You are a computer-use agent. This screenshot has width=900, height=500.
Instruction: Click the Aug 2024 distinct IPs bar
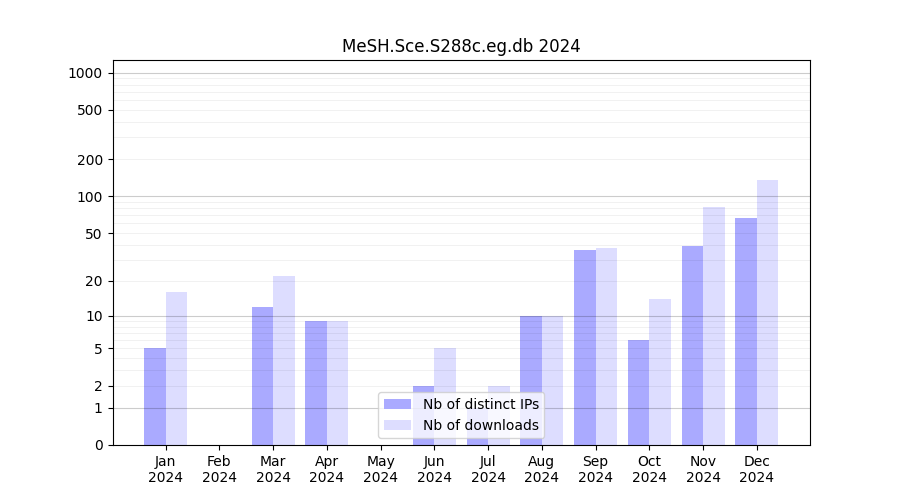click(531, 380)
